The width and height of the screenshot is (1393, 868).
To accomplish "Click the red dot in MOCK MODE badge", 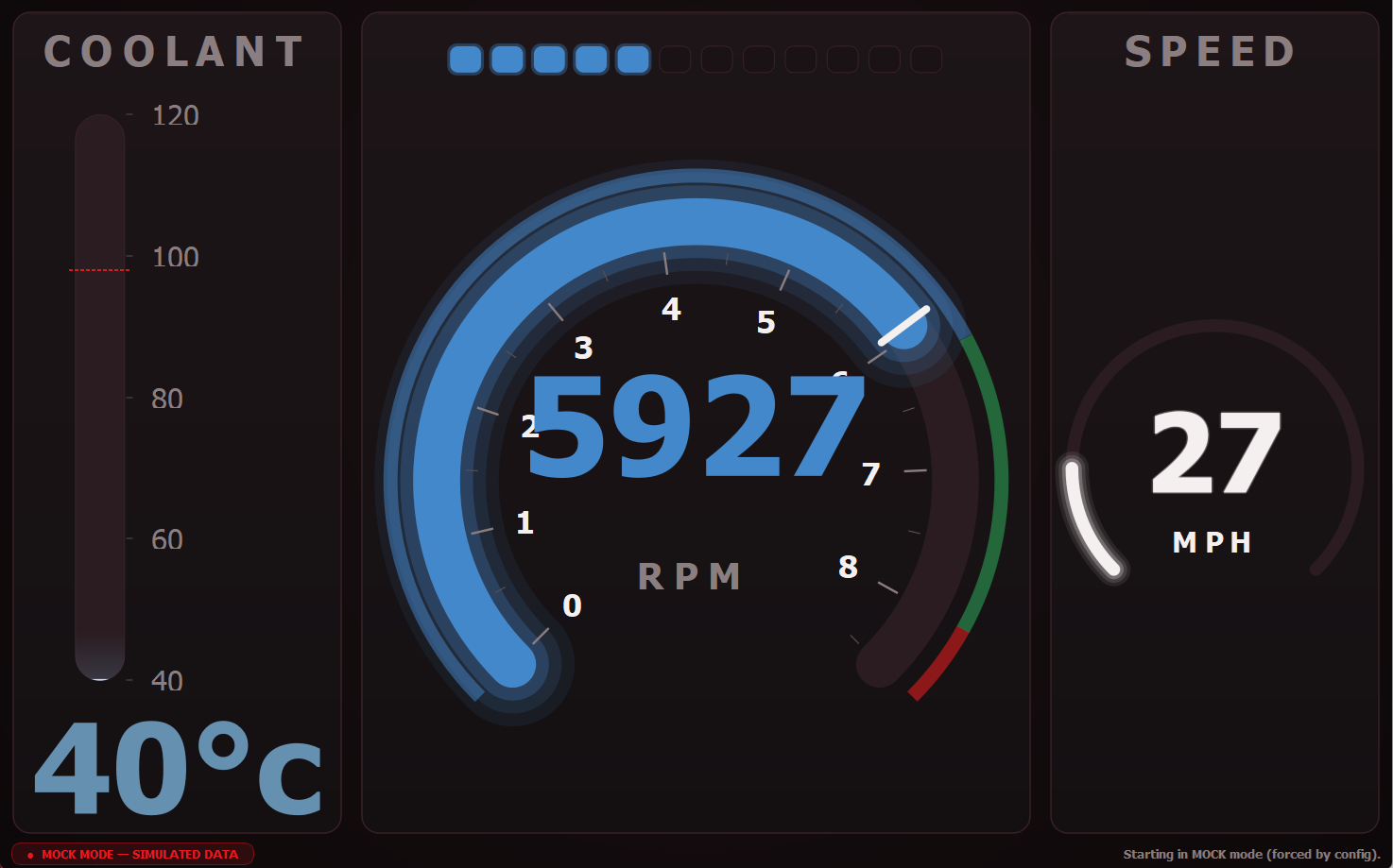I will 30,855.
